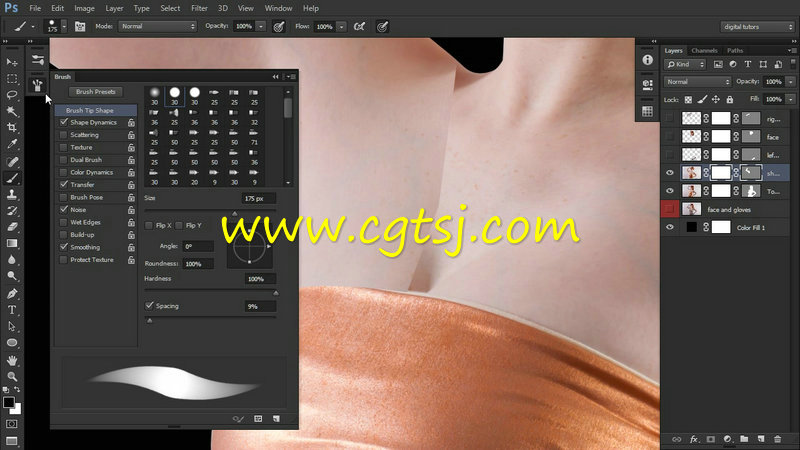Select the Rectangular Marquee tool
Screen dimensions: 800x450
tap(12, 79)
